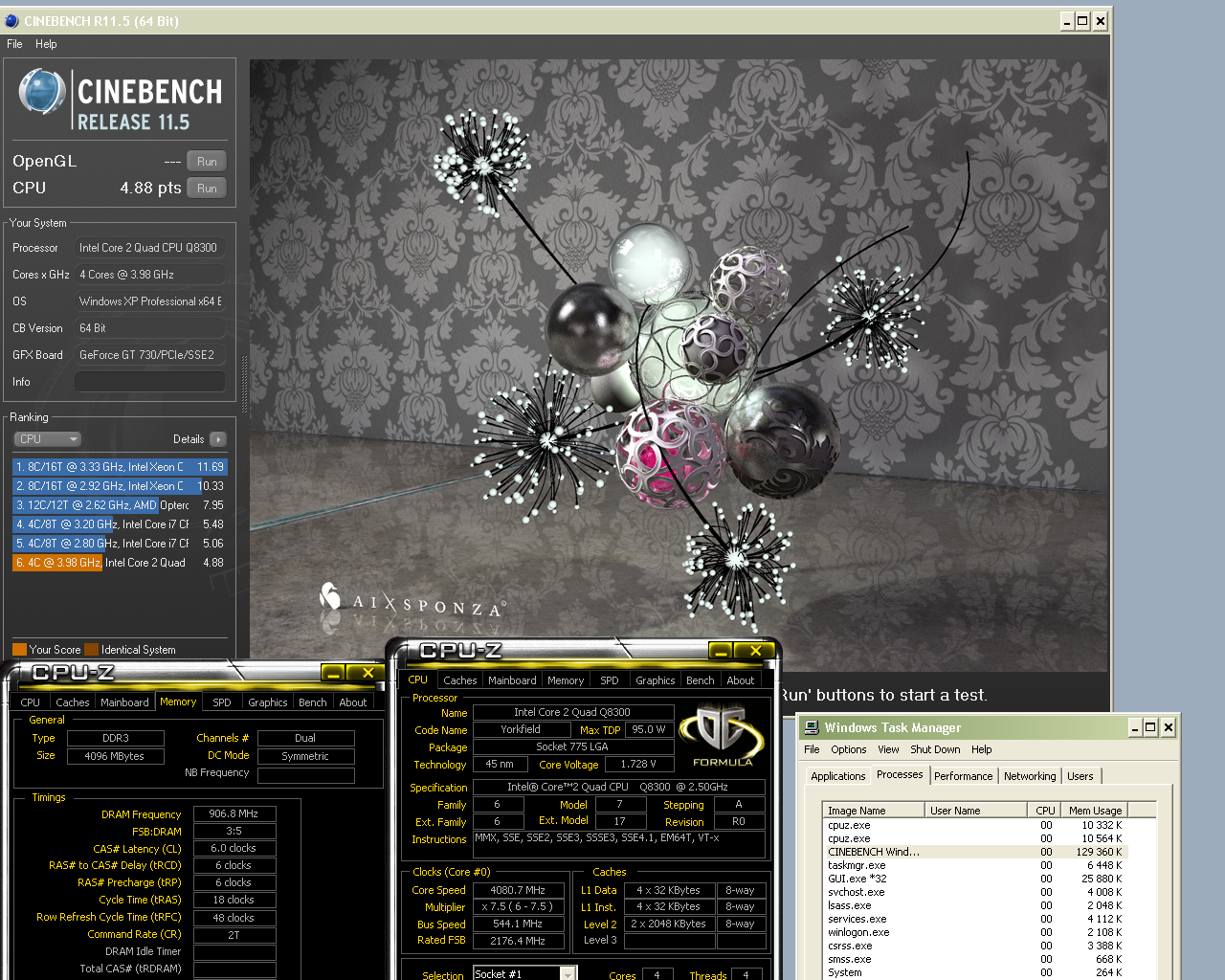1225x980 pixels.
Task: Switch to Users tab in Task Manager
Action: click(1080, 776)
